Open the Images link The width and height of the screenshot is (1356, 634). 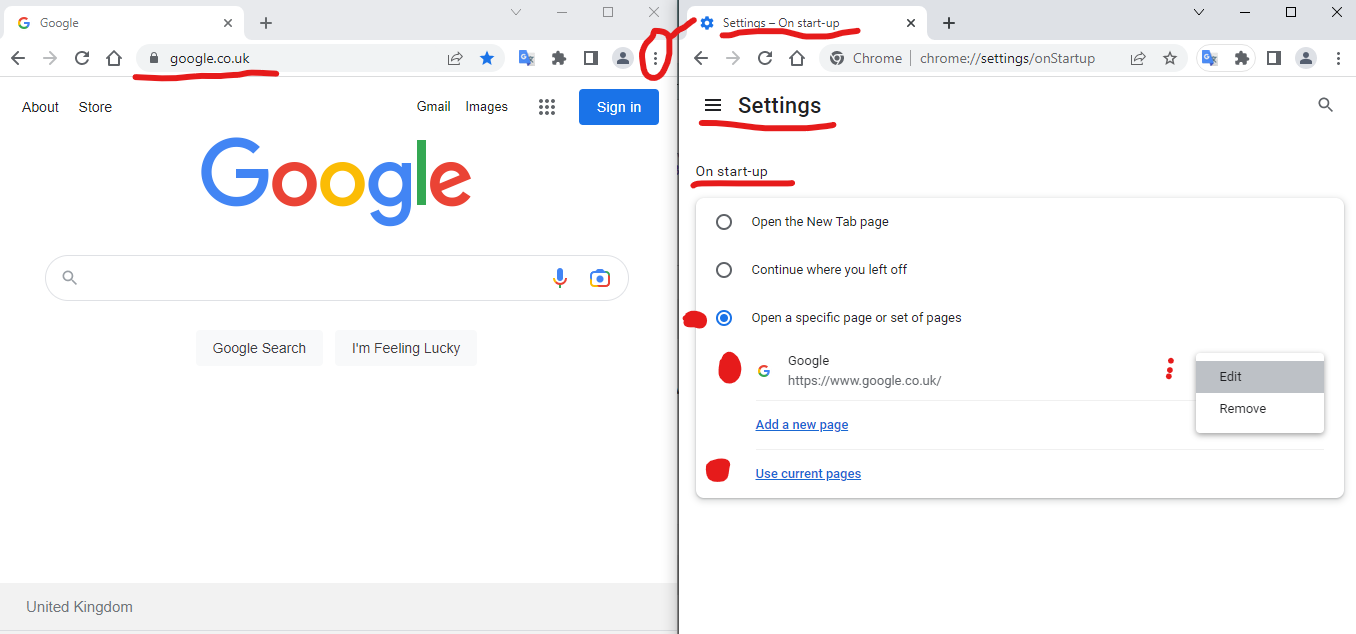click(x=487, y=107)
